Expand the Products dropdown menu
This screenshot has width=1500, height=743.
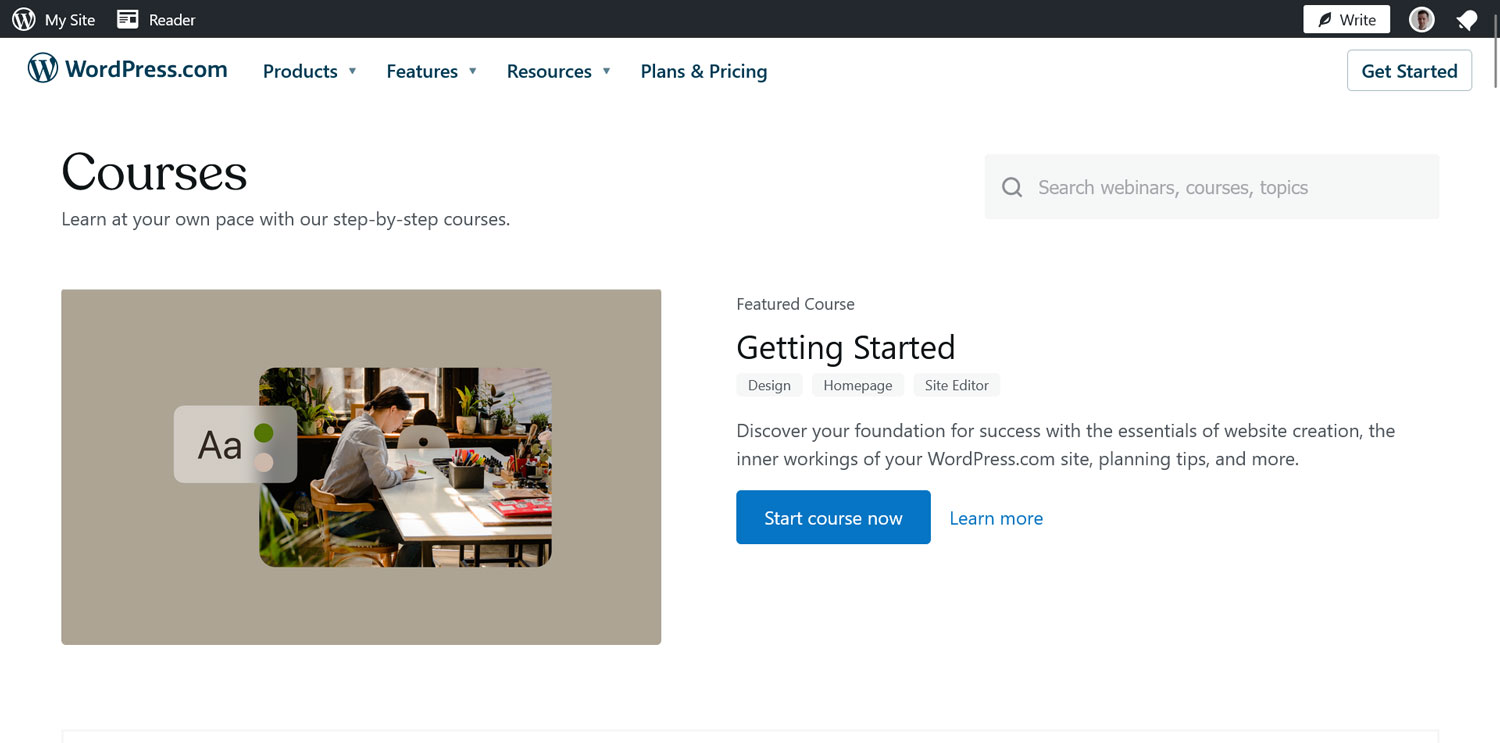tap(309, 71)
